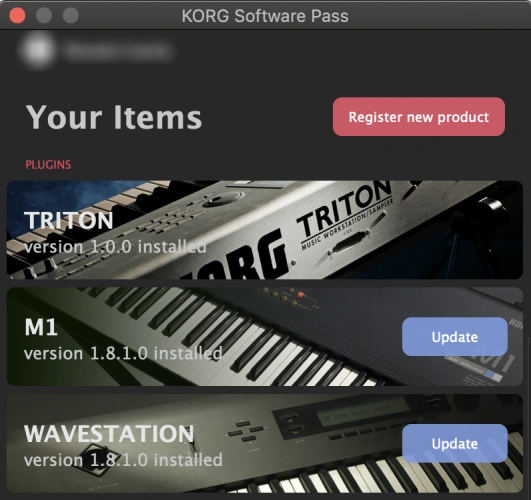
Task: Select TRITON version 1.0.0 installed text
Action: tap(115, 247)
